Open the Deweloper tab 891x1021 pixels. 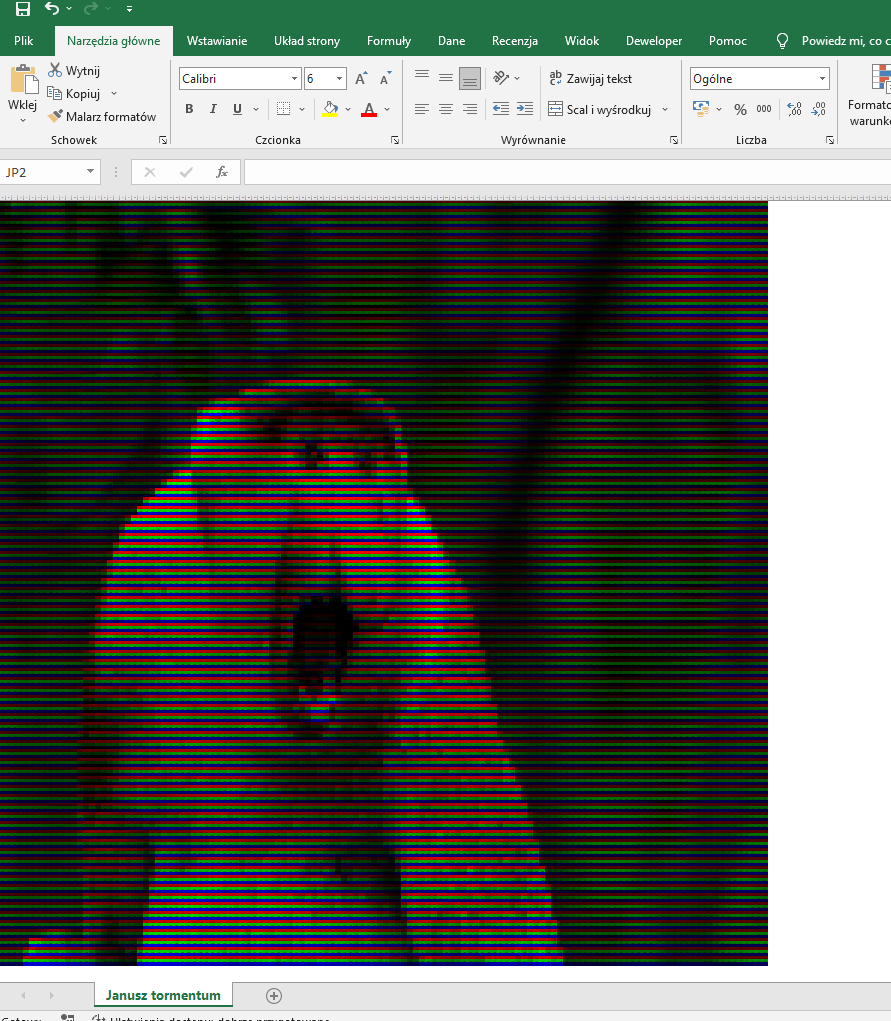pyautogui.click(x=654, y=40)
